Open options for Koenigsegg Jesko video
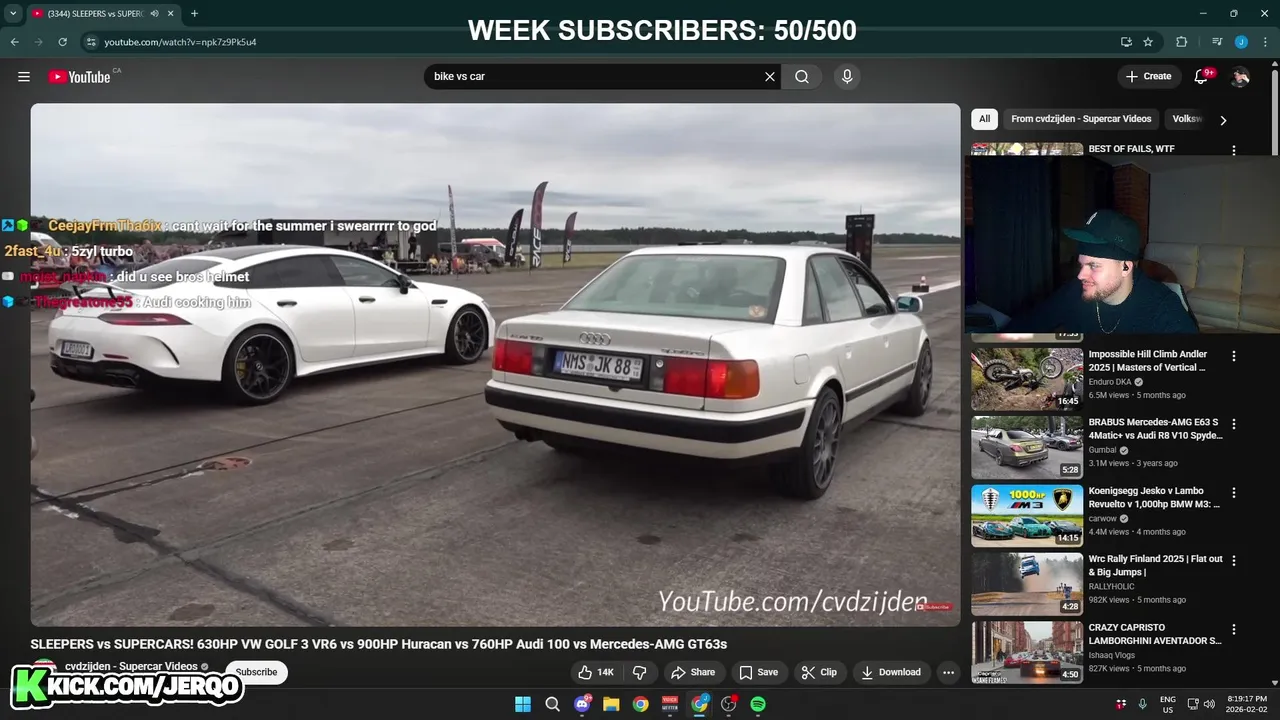Screen dimensions: 1280x720 pos(1233,493)
